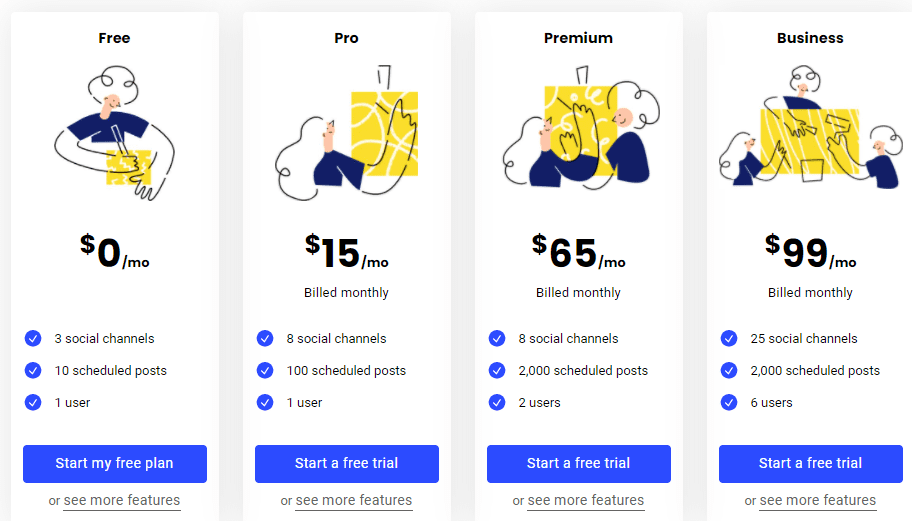This screenshot has height=521, width=912.
Task: Open see more features under Free
Action: pos(122,500)
